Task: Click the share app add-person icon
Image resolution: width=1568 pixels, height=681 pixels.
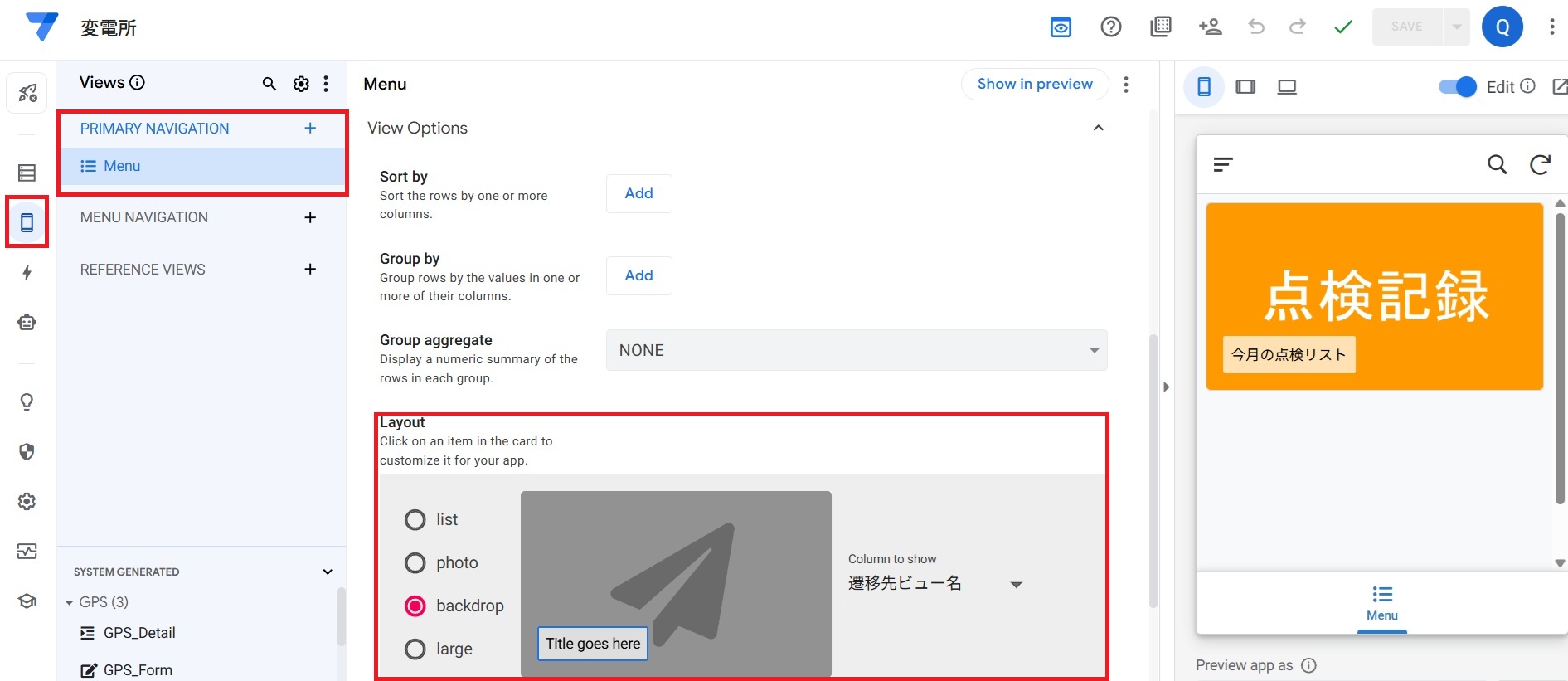Action: coord(1210,27)
